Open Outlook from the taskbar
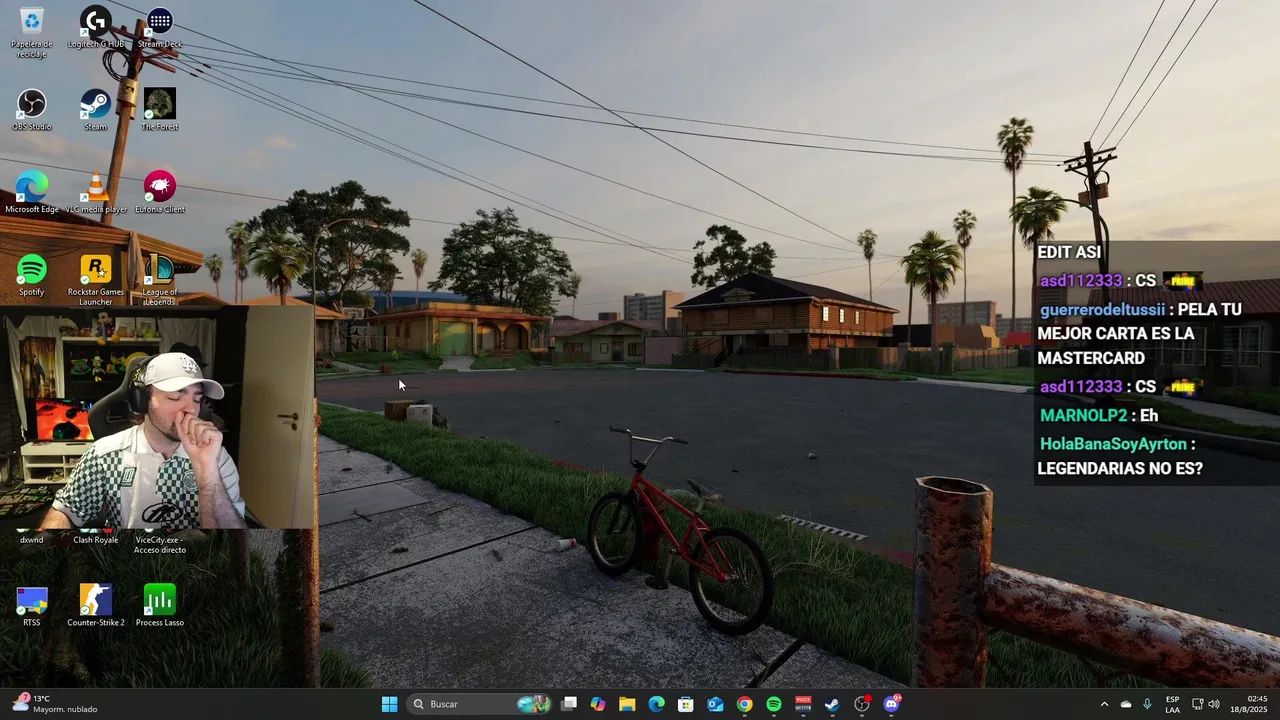 [x=715, y=704]
